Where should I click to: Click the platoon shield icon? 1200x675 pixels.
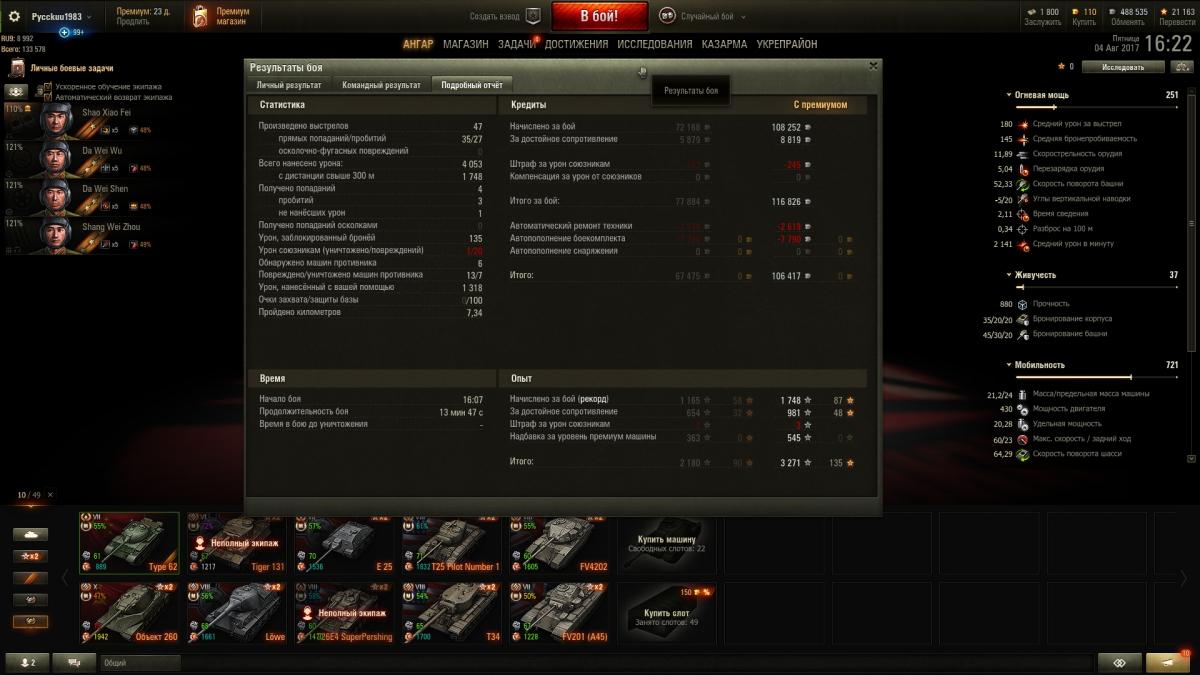point(533,16)
